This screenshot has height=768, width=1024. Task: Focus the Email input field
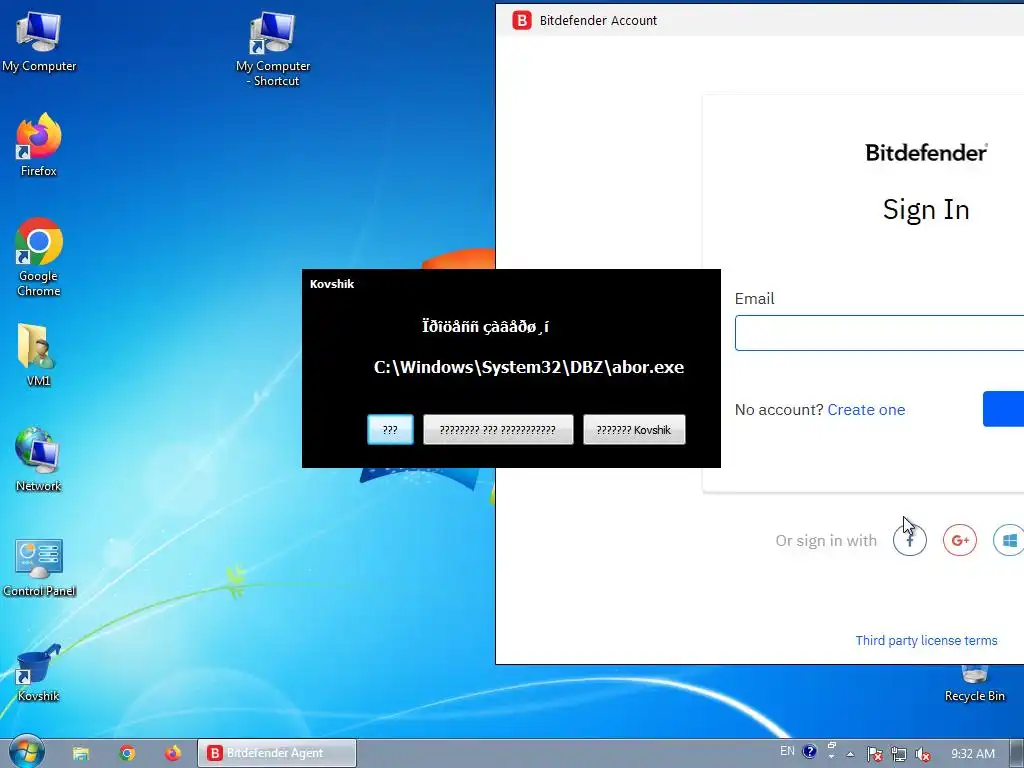pos(879,333)
